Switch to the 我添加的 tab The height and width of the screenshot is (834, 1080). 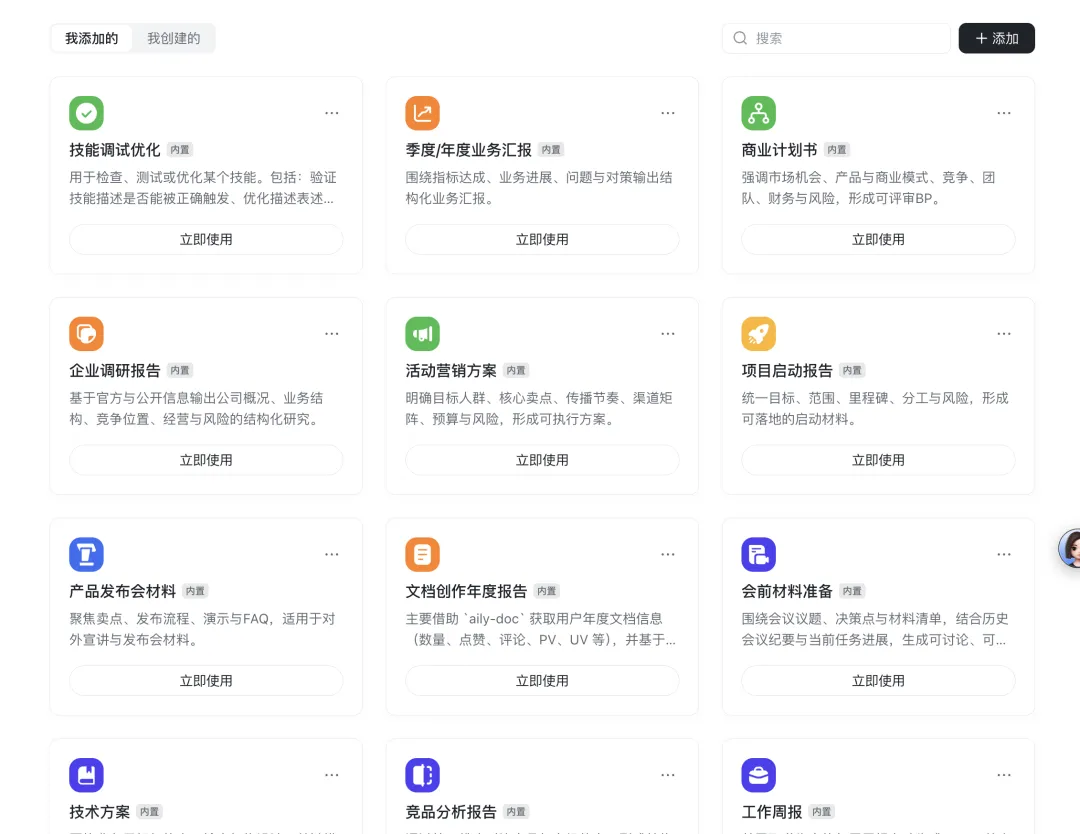(x=92, y=39)
